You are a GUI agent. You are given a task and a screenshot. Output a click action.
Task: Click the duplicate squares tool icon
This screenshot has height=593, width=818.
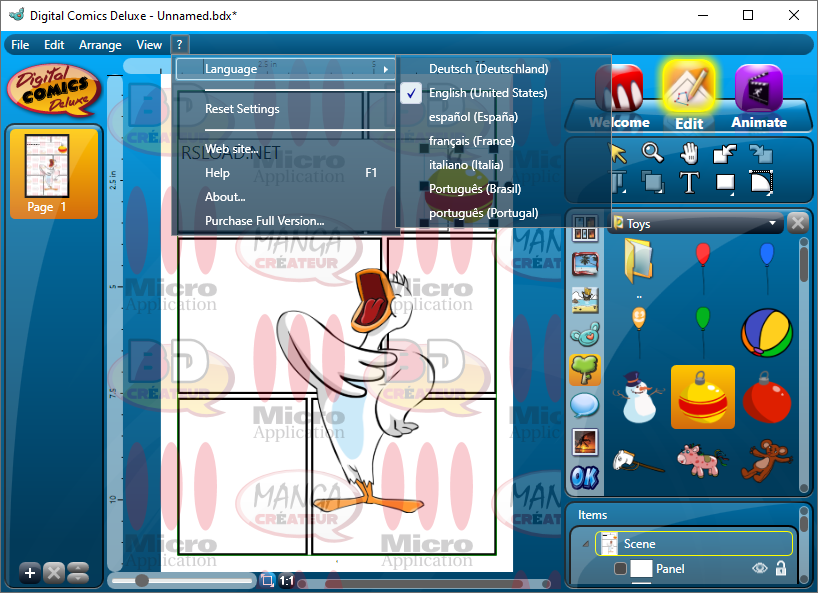click(653, 183)
